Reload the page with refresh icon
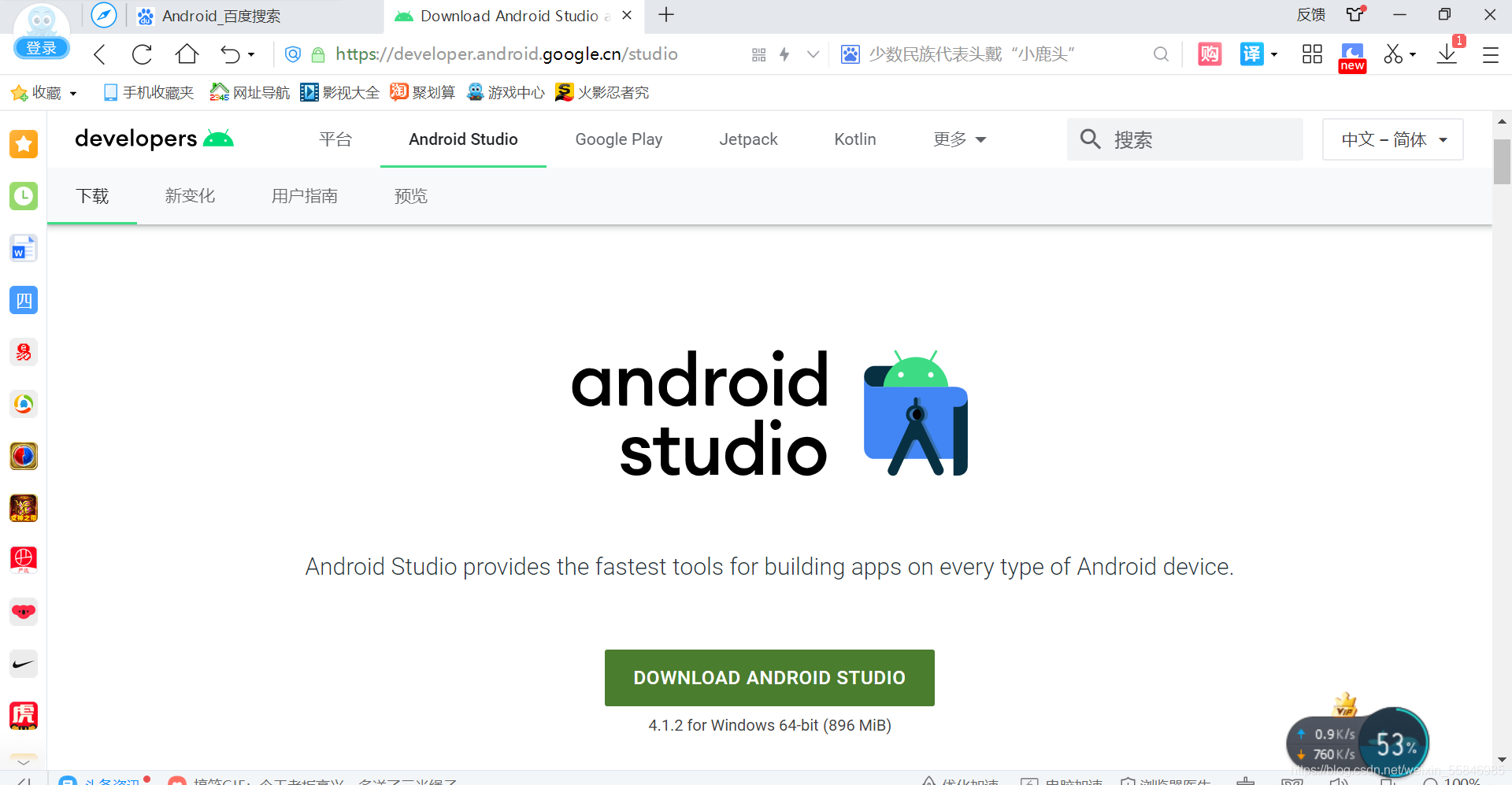This screenshot has width=1512, height=785. [143, 54]
